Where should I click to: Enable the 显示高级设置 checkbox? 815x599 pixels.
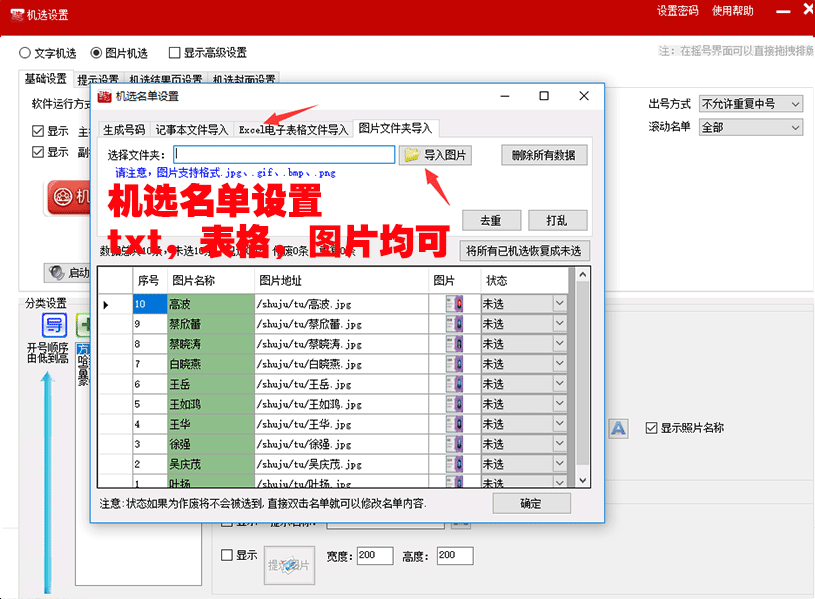pos(175,53)
